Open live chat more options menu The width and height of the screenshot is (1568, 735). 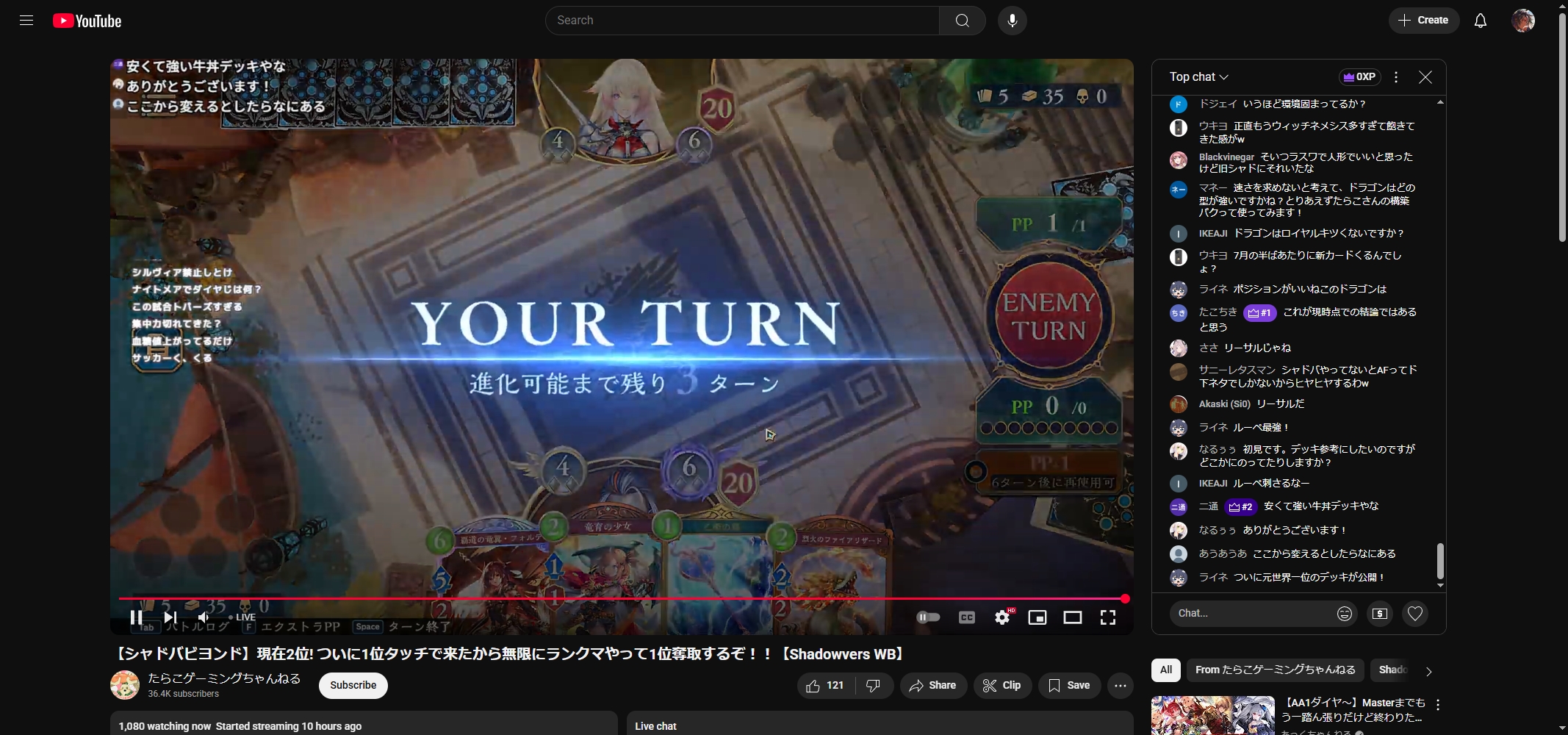pos(1396,77)
